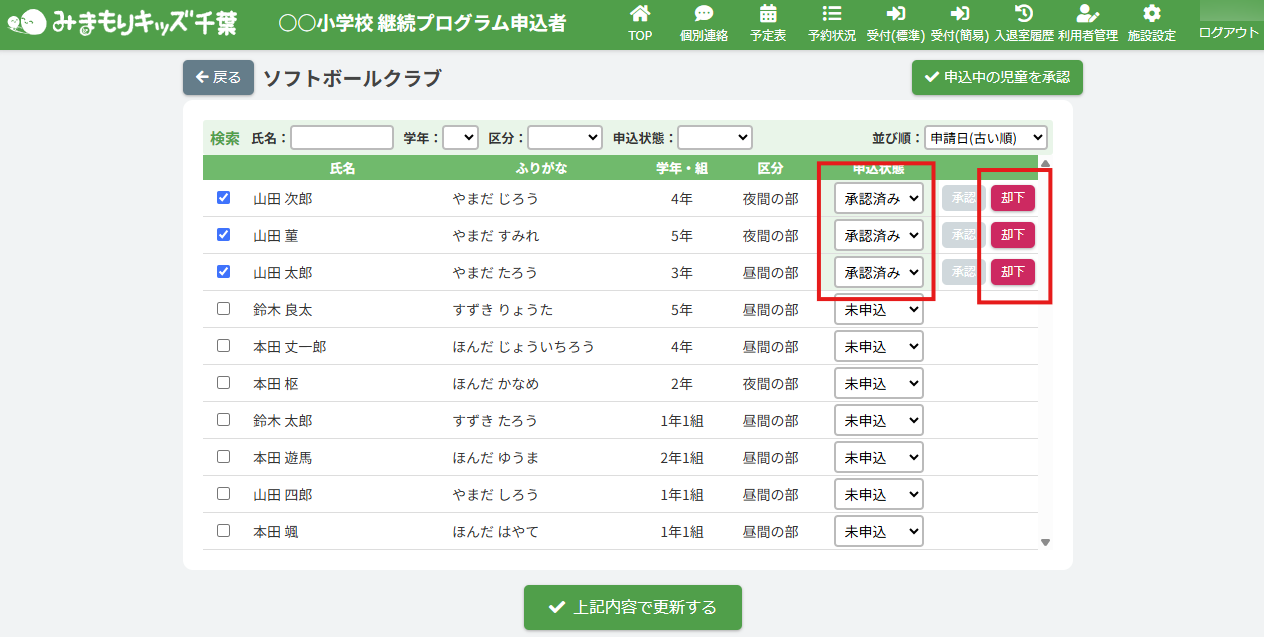This screenshot has width=1264, height=637.
Task: Open 申込状態 dropdown for 本田 丈一郎
Action: pos(878,347)
